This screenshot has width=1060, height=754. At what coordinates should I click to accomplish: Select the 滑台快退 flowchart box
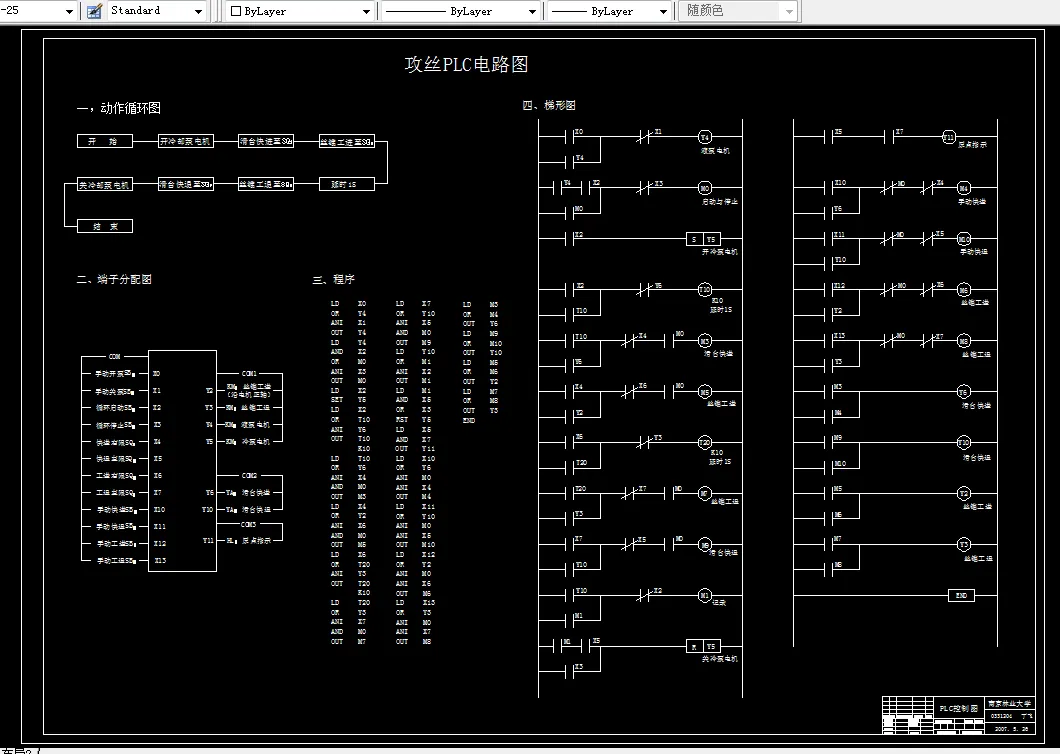coord(186,184)
